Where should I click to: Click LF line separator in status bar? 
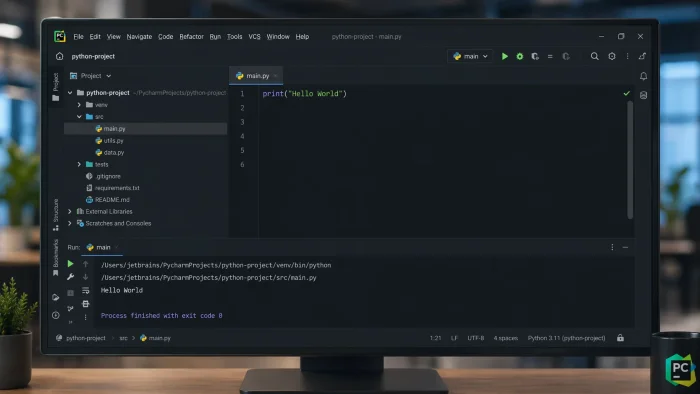[454, 338]
